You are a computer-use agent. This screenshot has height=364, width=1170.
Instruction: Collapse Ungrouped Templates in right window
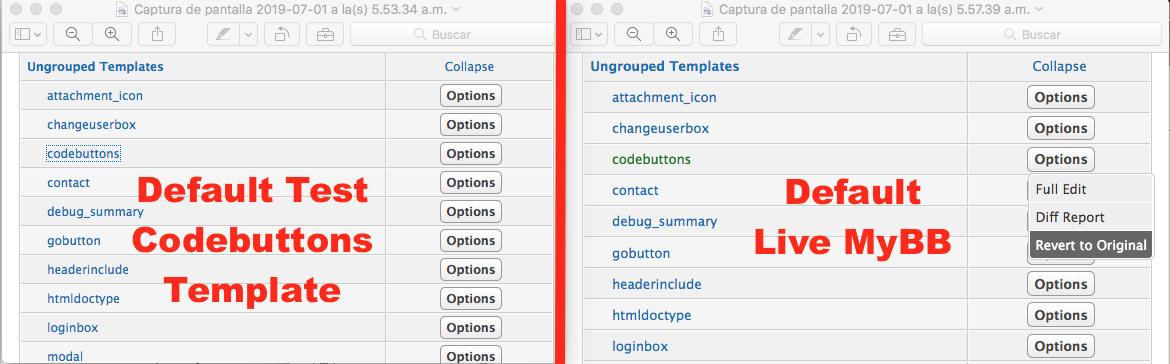tap(1059, 66)
